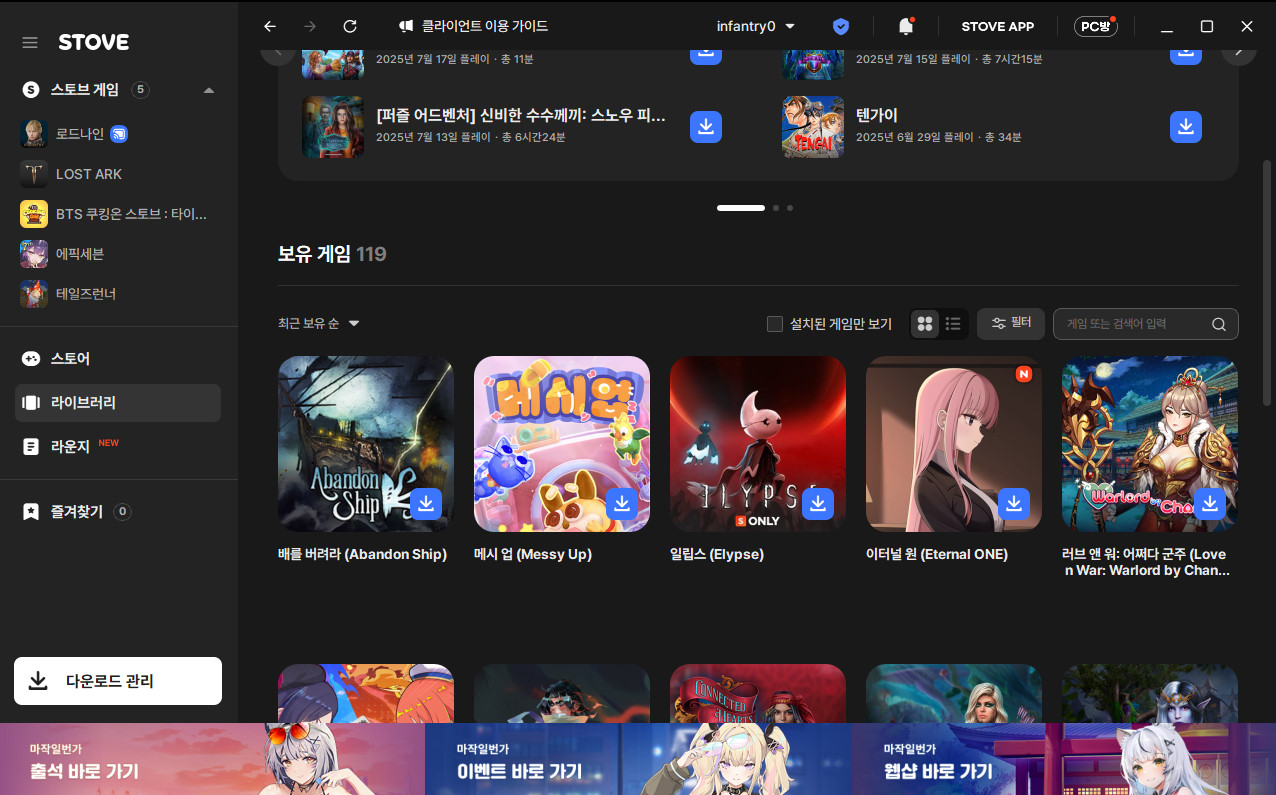Viewport: 1276px width, 795px height.
Task: Open 이터널 원 (Eternal ONE) title text
Action: pyautogui.click(x=937, y=554)
